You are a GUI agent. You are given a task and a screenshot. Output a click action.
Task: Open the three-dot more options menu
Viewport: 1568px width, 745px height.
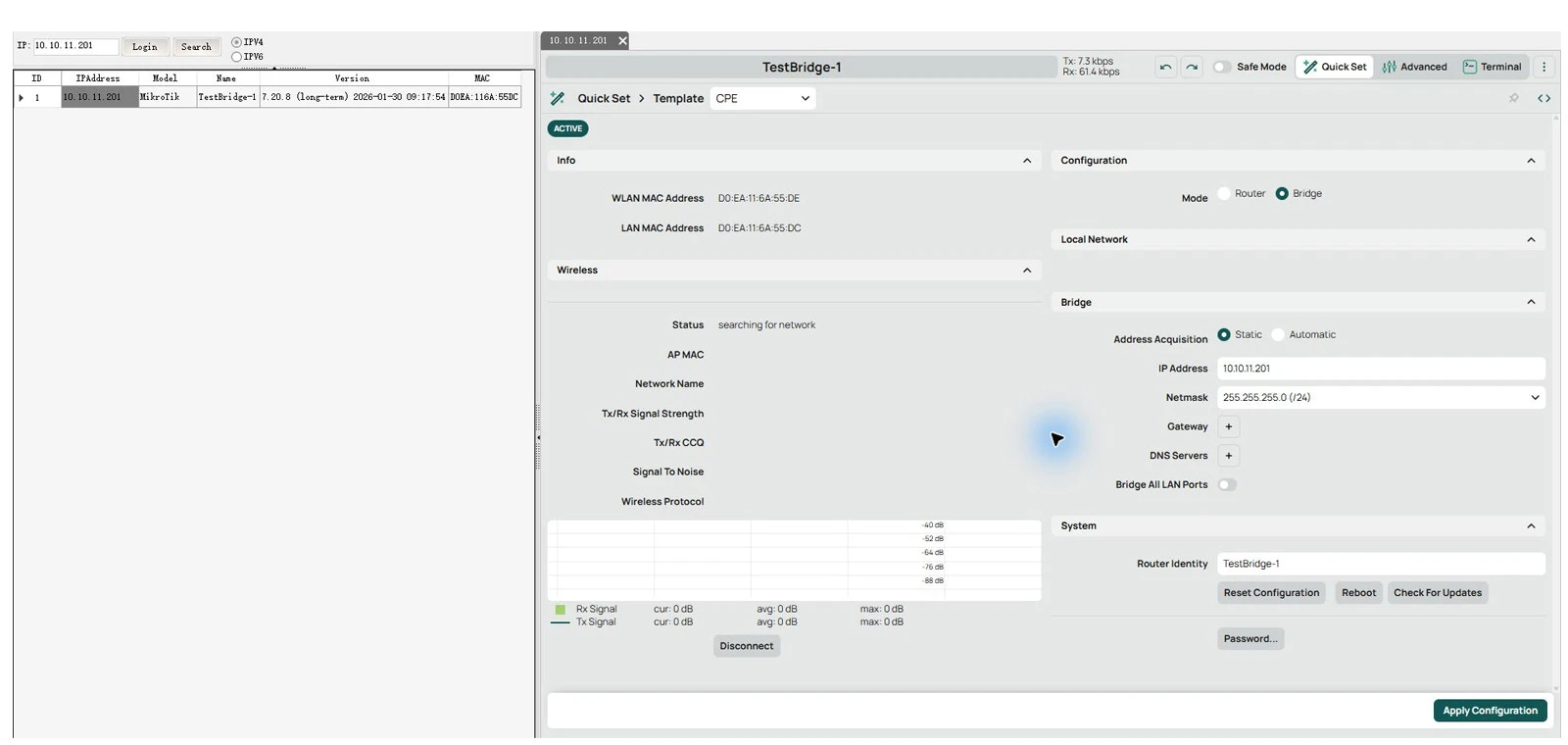(1544, 67)
